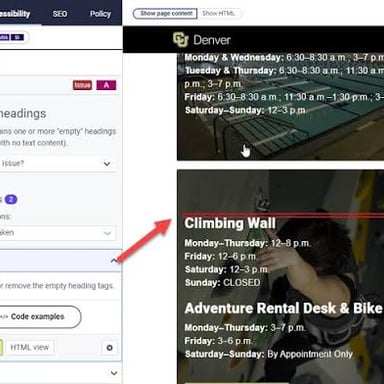Select Show page content toggle
This screenshot has height=384, width=384.
point(165,14)
